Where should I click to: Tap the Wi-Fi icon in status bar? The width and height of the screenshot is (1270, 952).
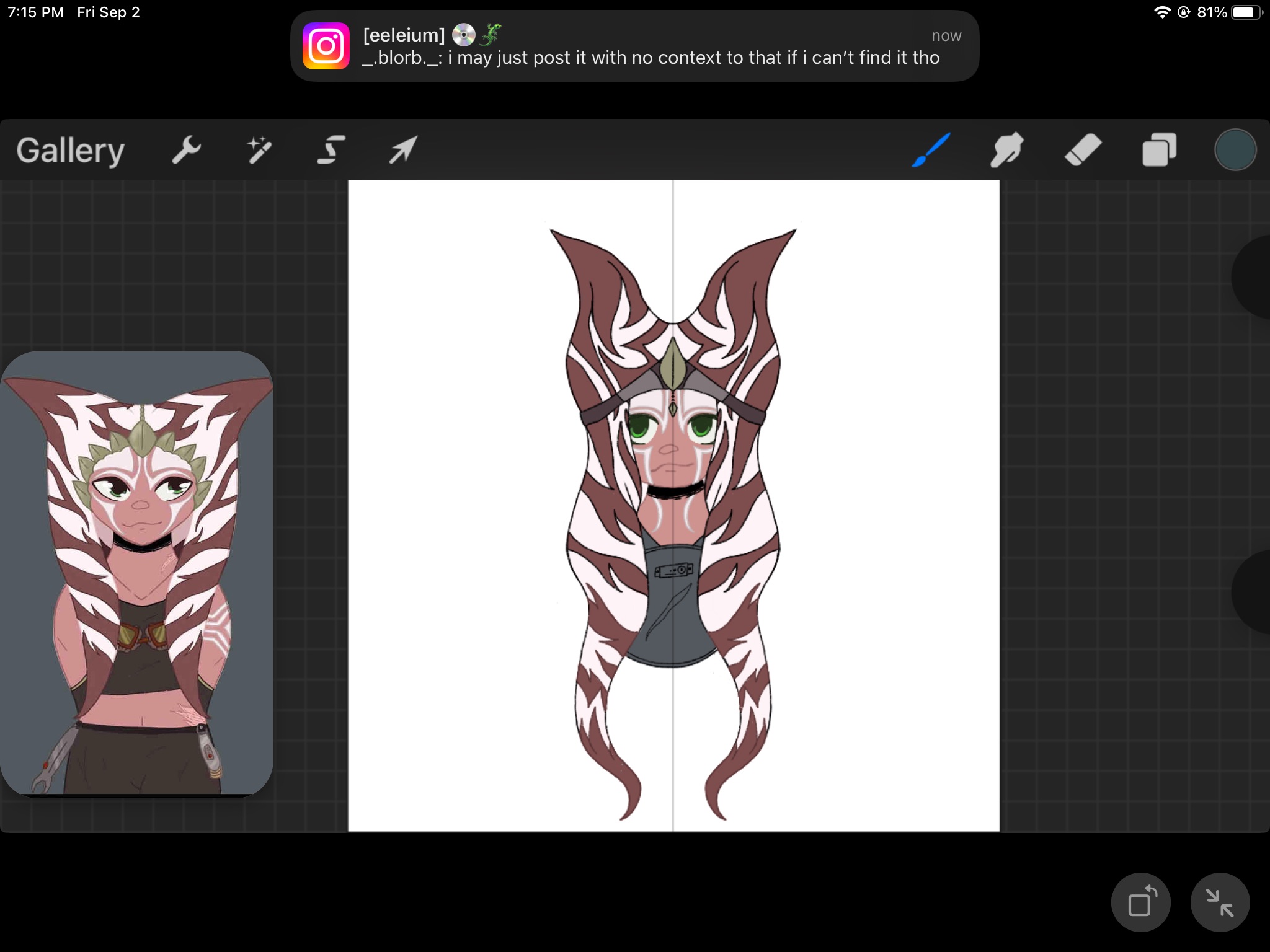coord(1161,12)
